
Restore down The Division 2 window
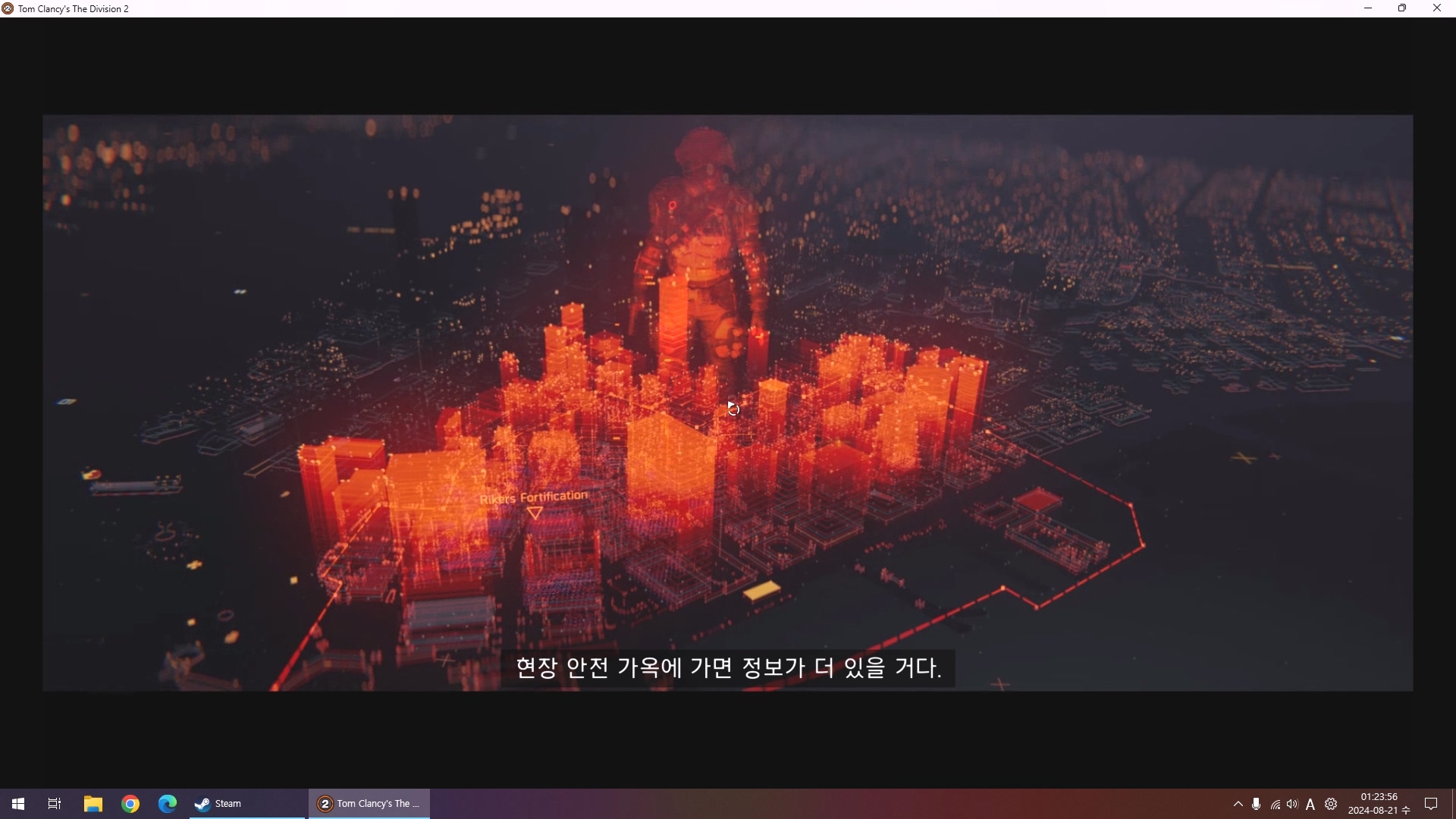(1402, 8)
